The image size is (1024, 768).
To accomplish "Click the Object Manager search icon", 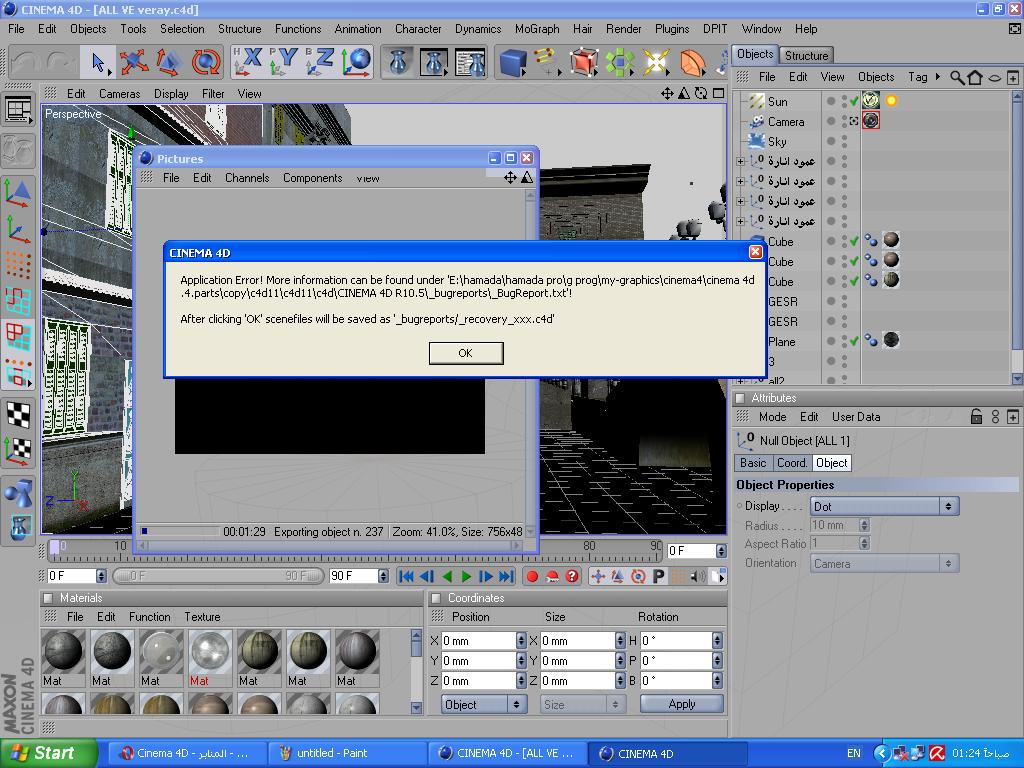I will [957, 78].
